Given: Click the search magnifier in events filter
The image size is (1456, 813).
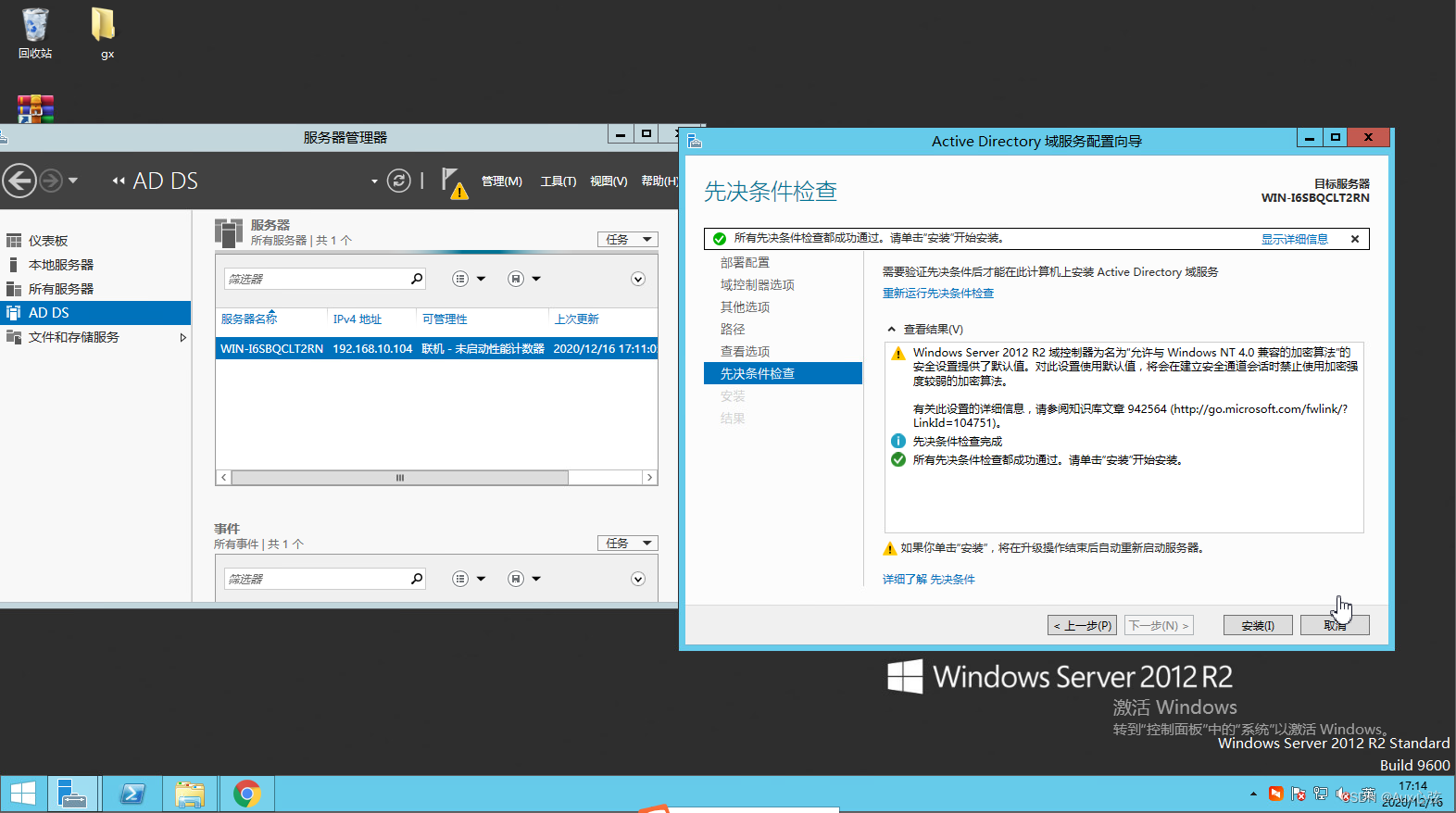Looking at the screenshot, I should 417,579.
